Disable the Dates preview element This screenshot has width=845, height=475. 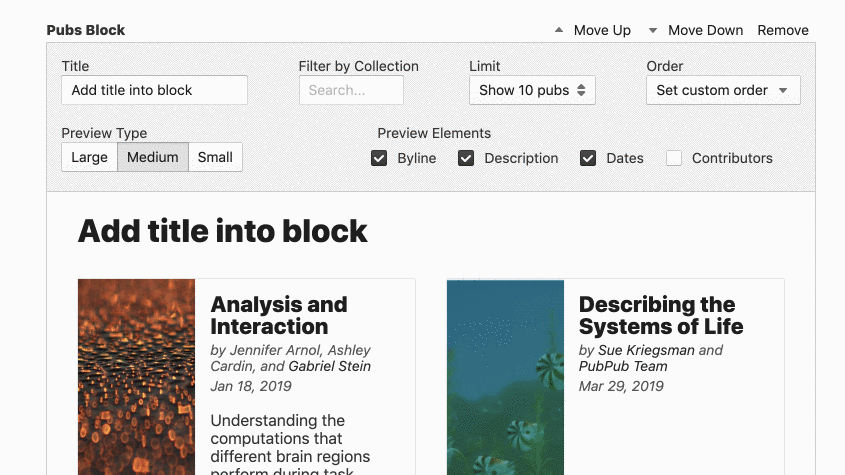pos(588,158)
